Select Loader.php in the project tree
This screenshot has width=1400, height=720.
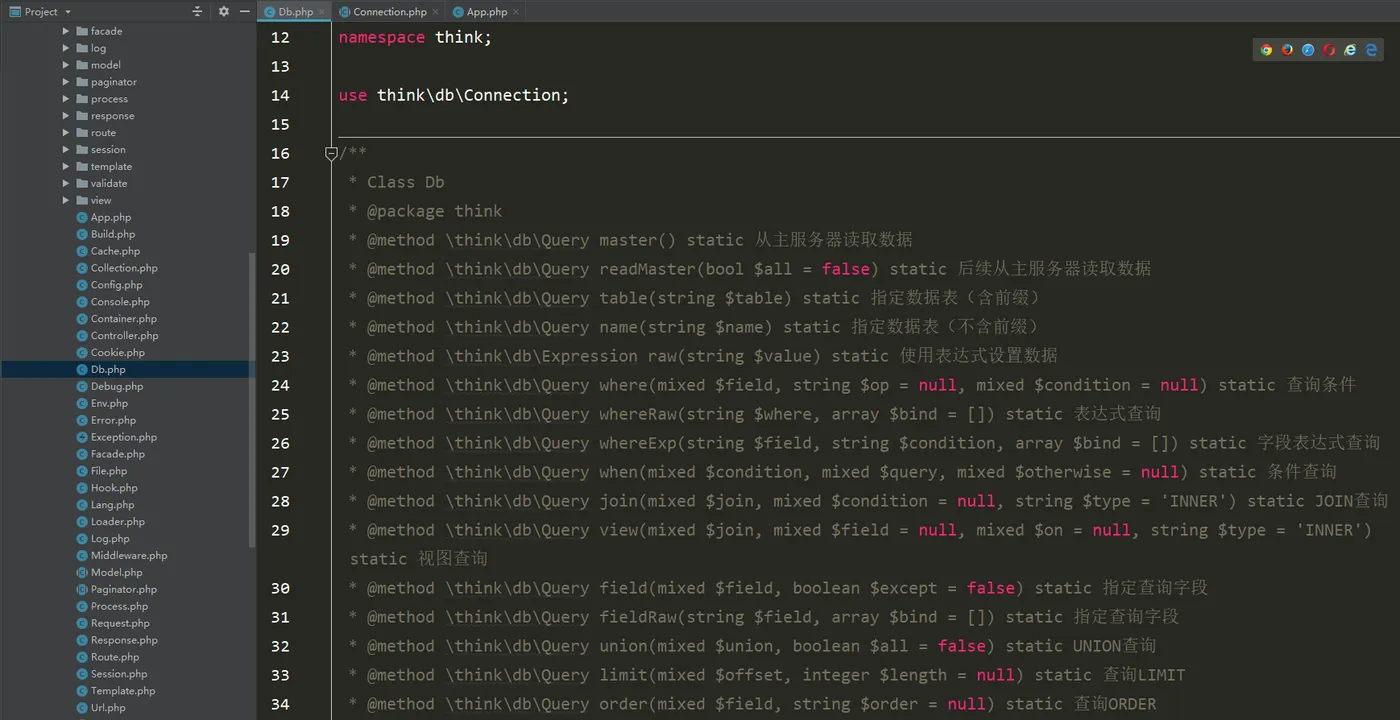coord(111,522)
